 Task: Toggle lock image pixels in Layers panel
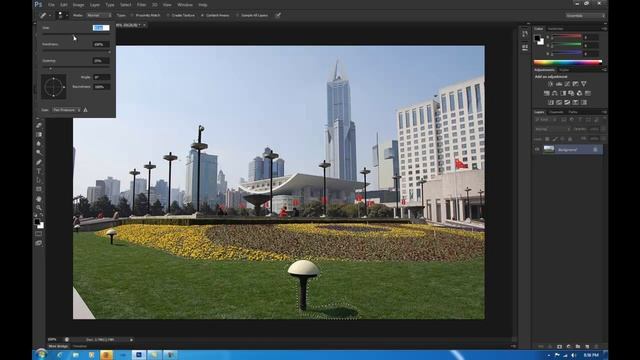click(x=555, y=139)
